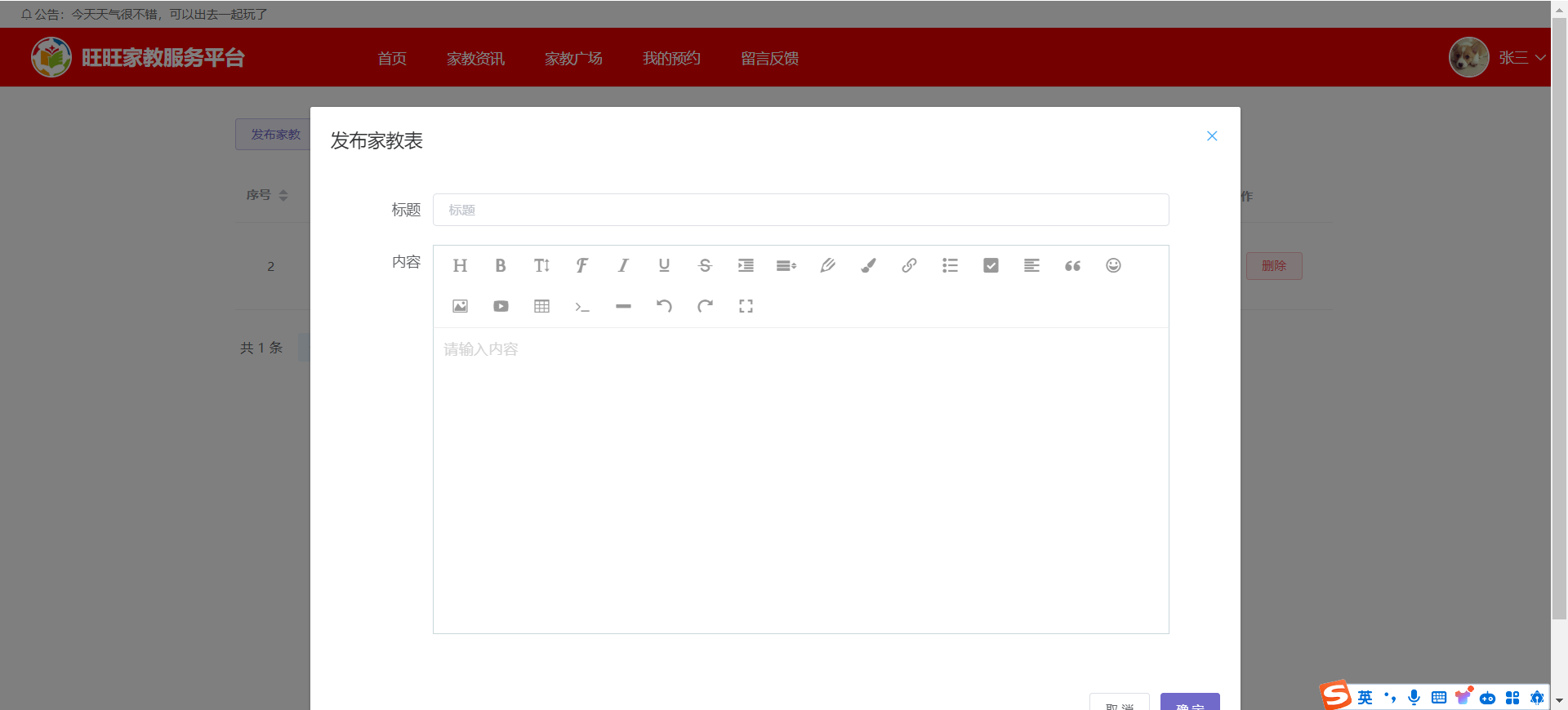Click the announcement bell text
Screen dimensions: 1568x710
click(x=144, y=14)
